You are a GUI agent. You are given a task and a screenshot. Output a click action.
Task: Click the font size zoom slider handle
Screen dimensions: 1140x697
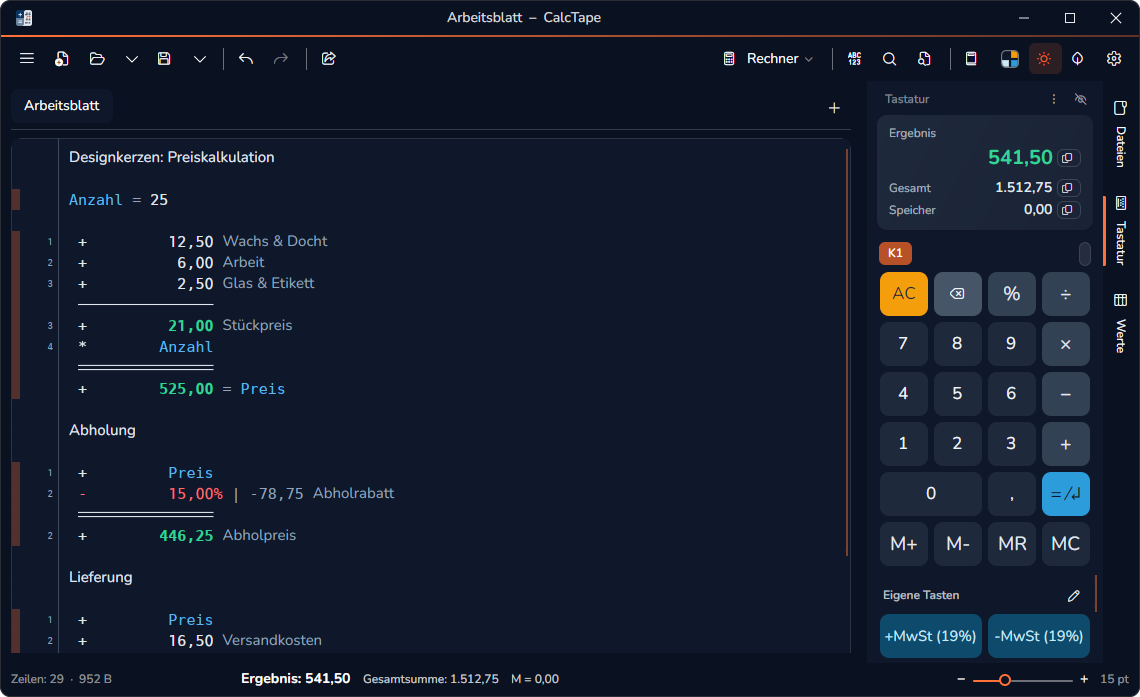pos(1004,680)
